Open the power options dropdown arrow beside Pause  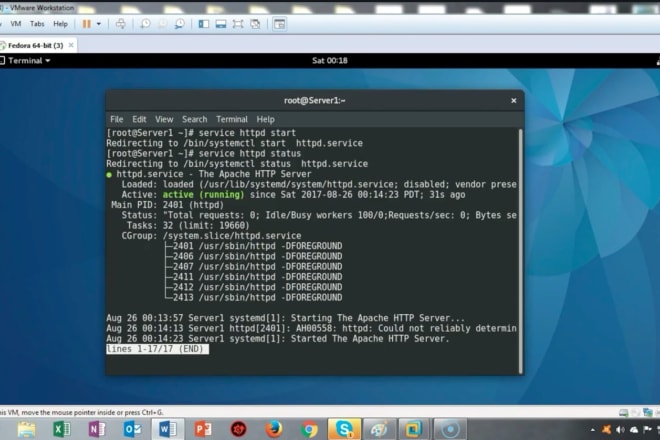(98, 24)
